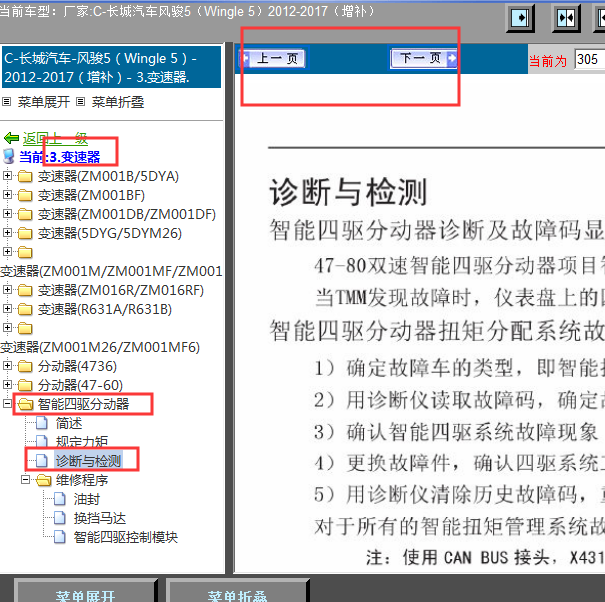Click page icon beside 换挡马达
The height and width of the screenshot is (602, 605).
[60, 518]
